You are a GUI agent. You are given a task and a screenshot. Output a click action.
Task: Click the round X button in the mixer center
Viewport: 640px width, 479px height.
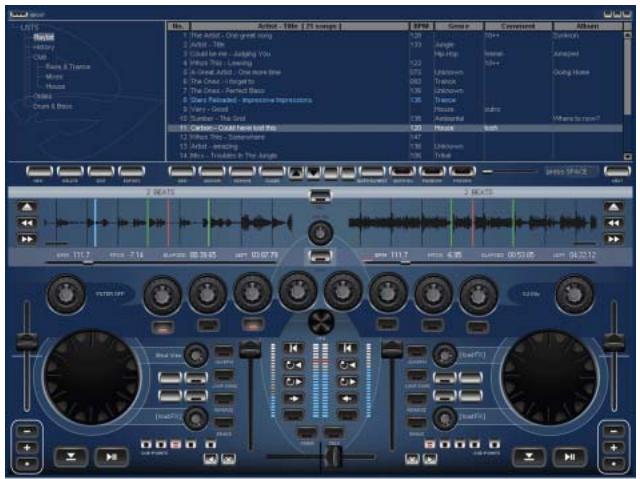[x=321, y=322]
